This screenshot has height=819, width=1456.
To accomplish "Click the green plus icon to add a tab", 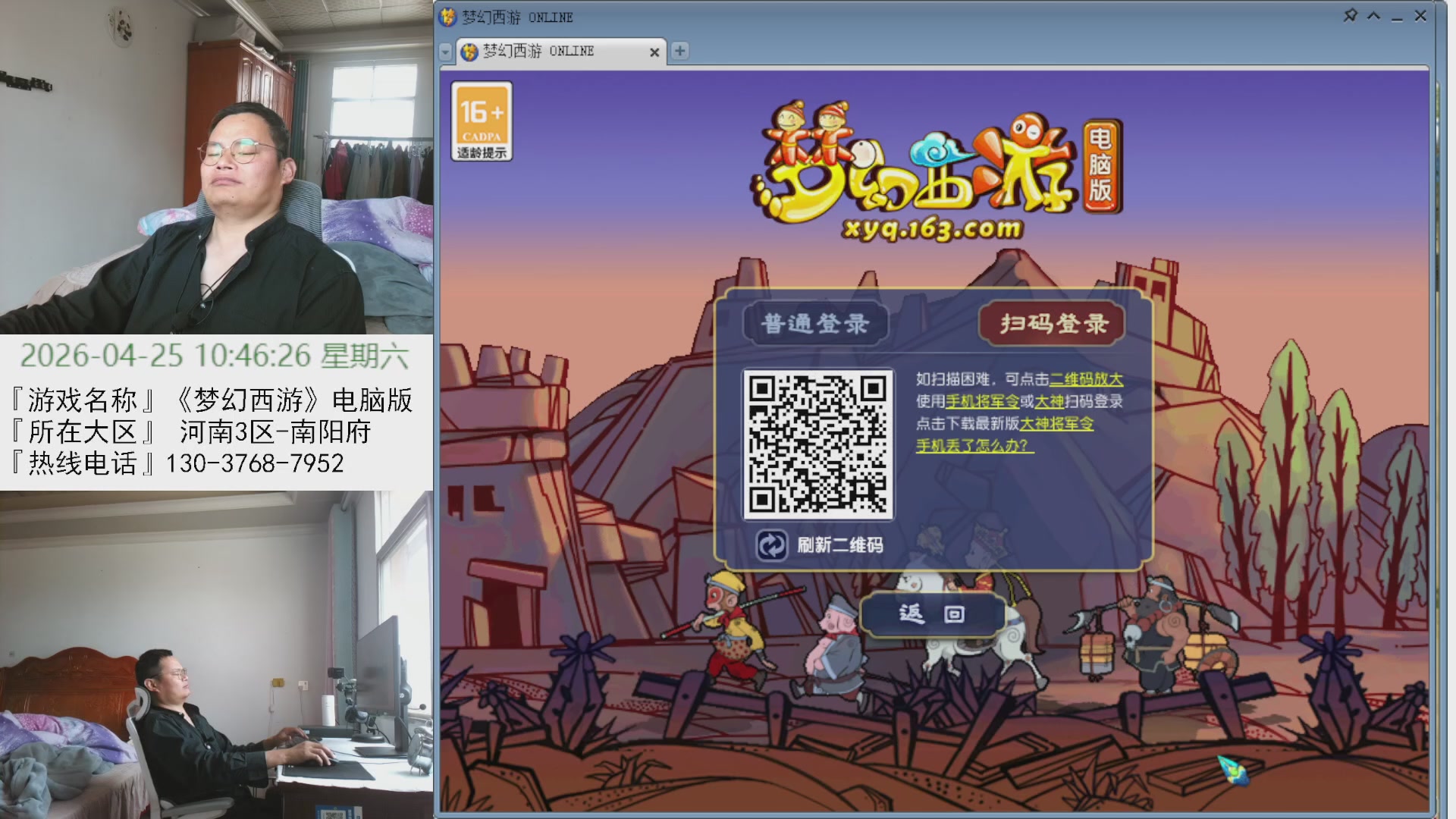I will click(x=680, y=52).
